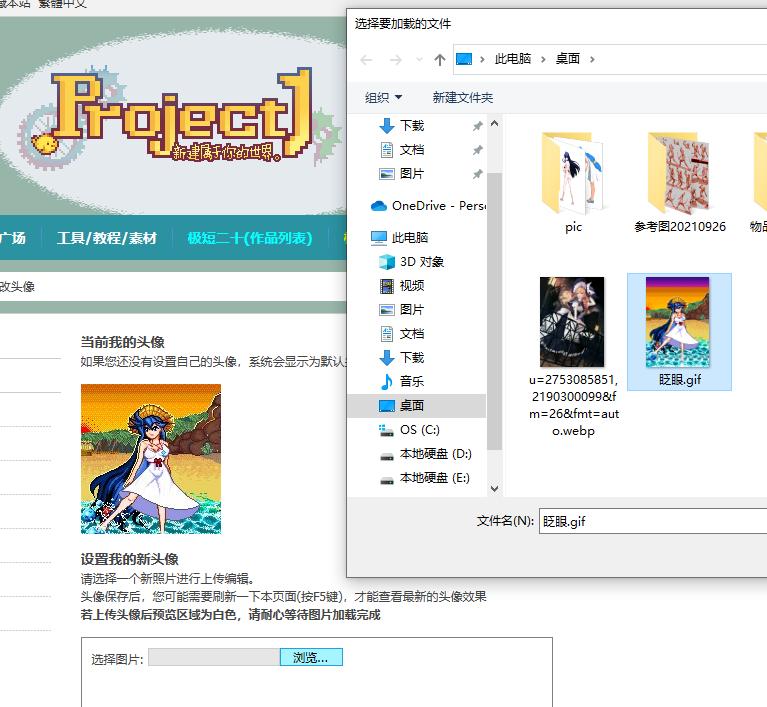
Task: Open pinned 文档 quick access folder
Action: tap(412, 150)
